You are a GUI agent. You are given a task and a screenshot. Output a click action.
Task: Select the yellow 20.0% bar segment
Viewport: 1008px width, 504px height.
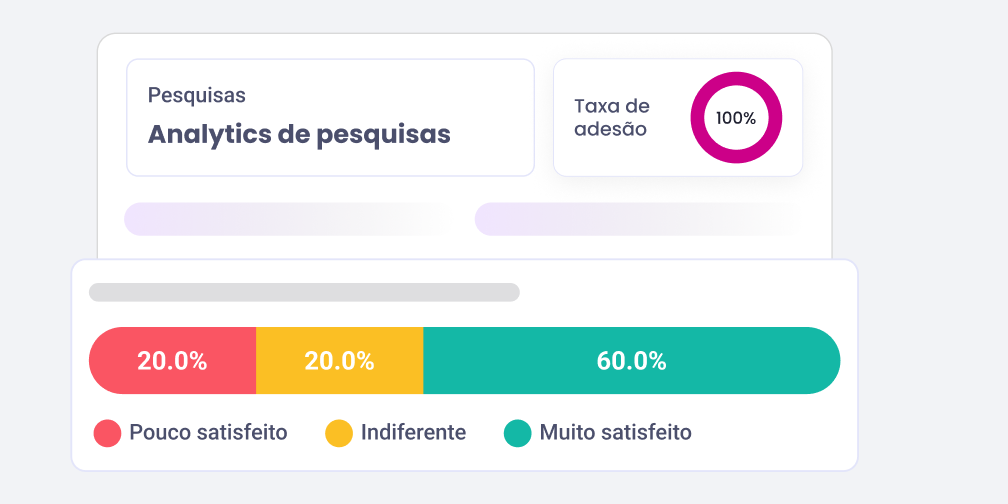tap(339, 361)
